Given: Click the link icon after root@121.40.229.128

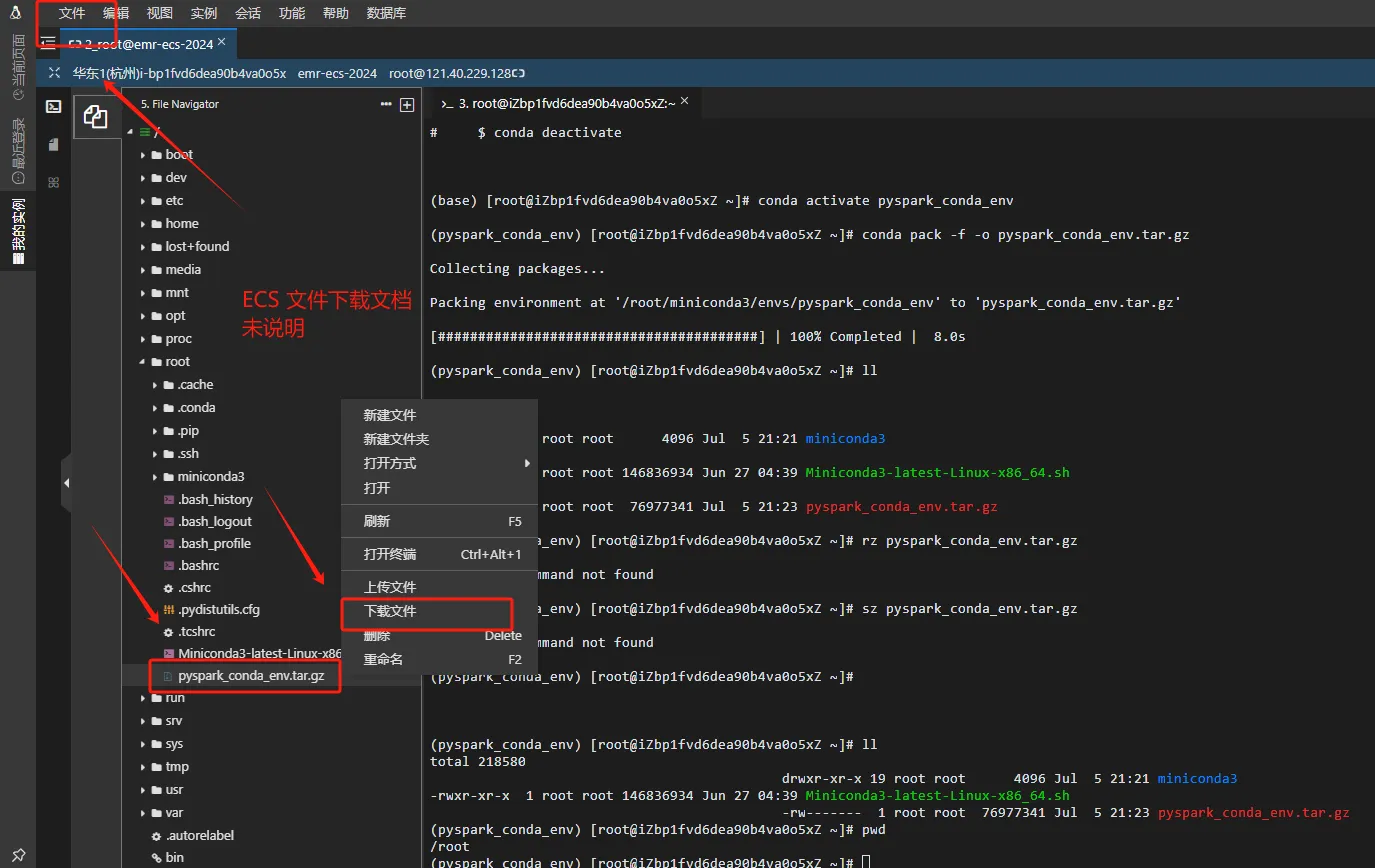Looking at the screenshot, I should click(x=519, y=73).
